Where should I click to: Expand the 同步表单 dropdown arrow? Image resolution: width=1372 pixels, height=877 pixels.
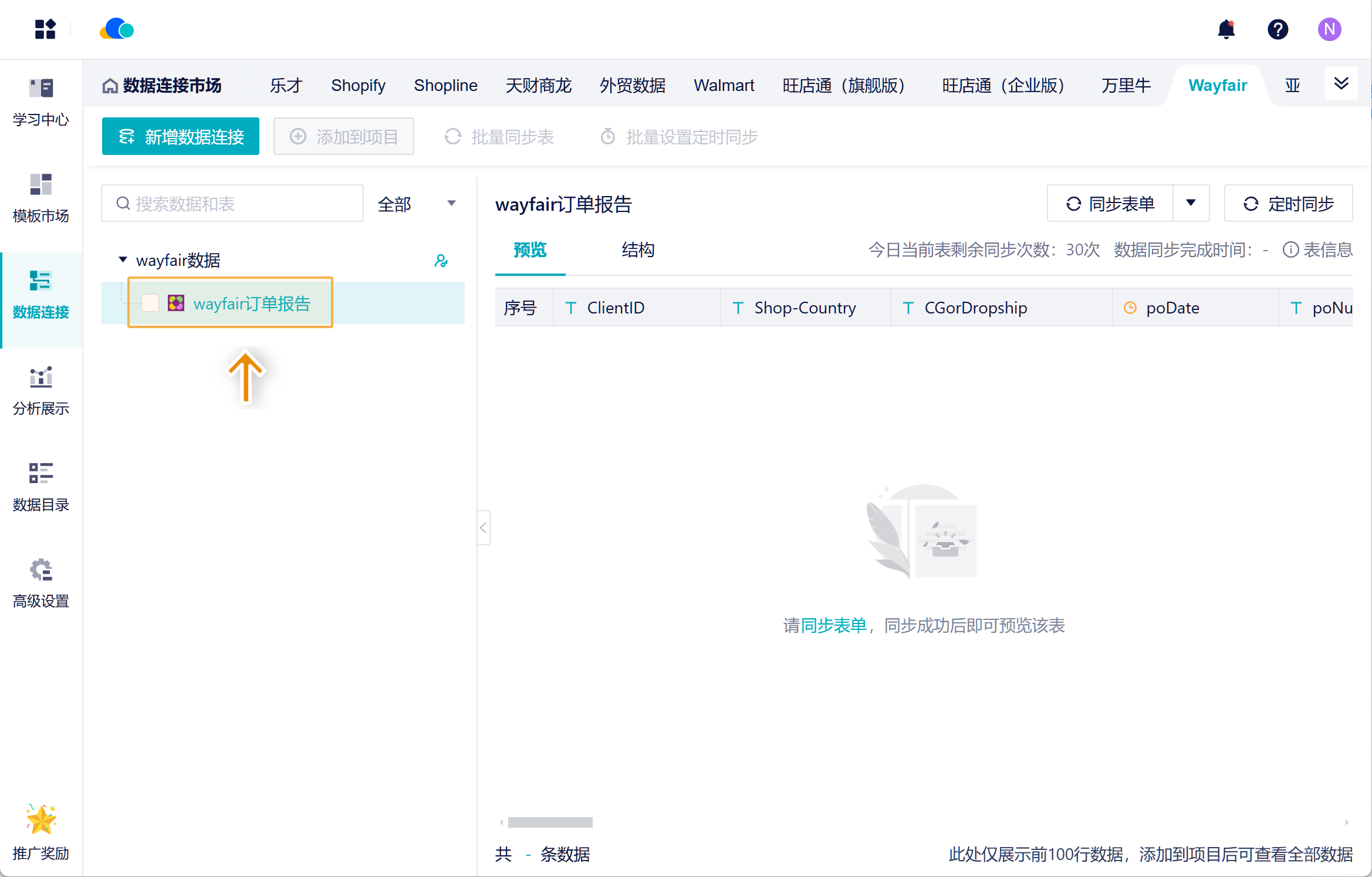(x=1191, y=203)
